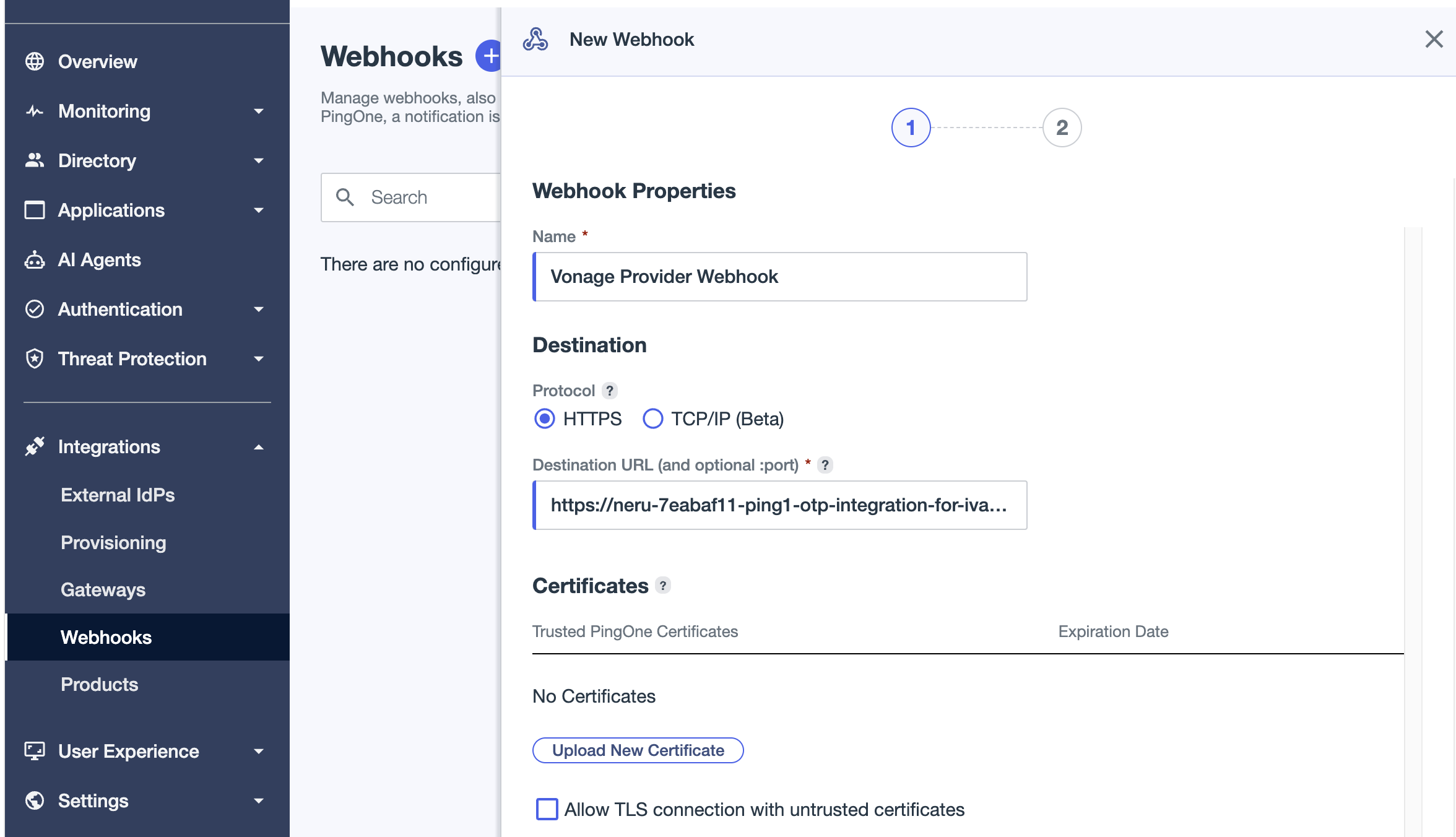Open External IdPs in sidebar
Screen dimensions: 1456x837
click(118, 495)
